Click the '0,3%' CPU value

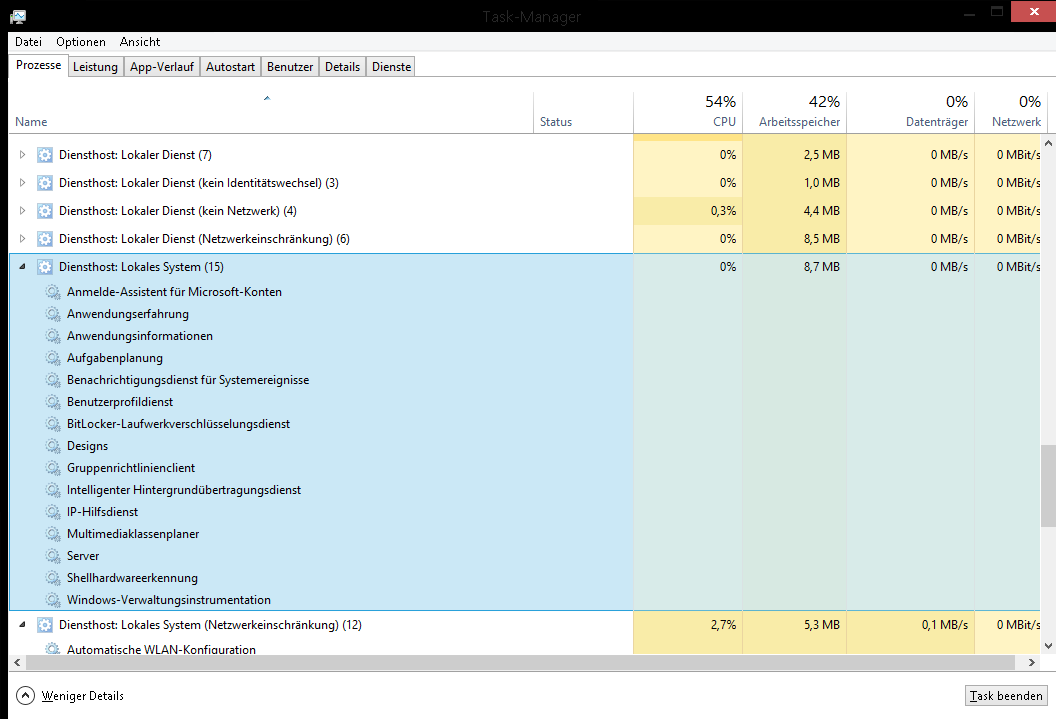pos(723,211)
